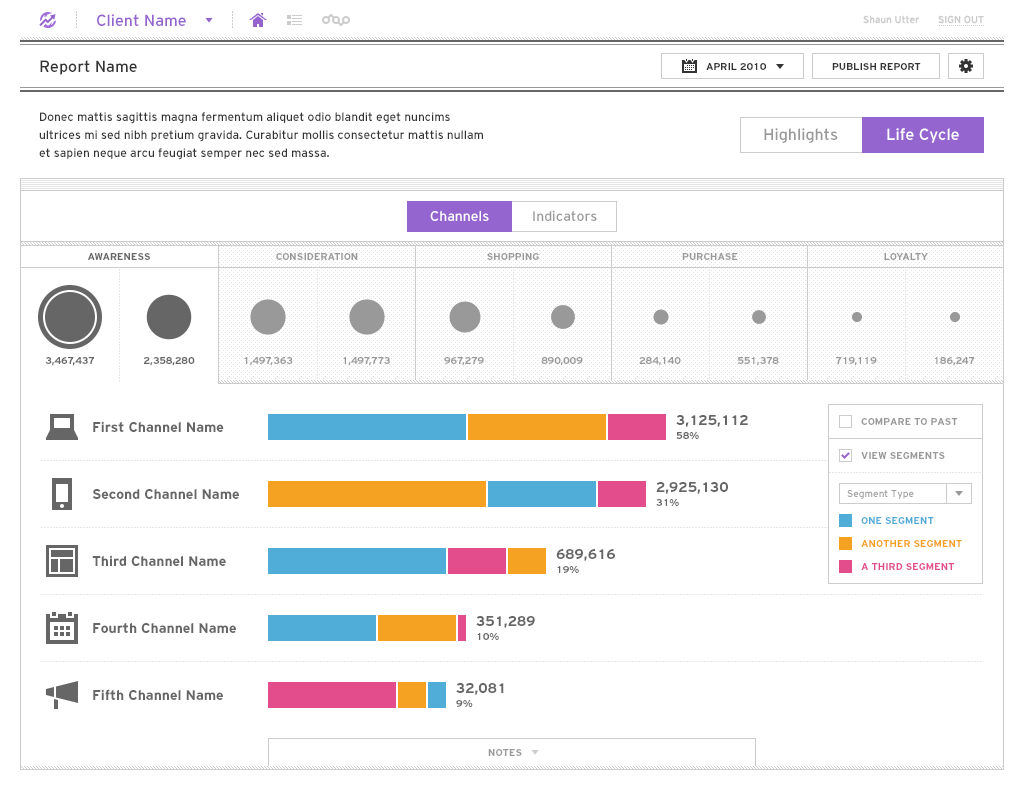Open the Segment Type dropdown
The image size is (1024, 790).
[904, 493]
